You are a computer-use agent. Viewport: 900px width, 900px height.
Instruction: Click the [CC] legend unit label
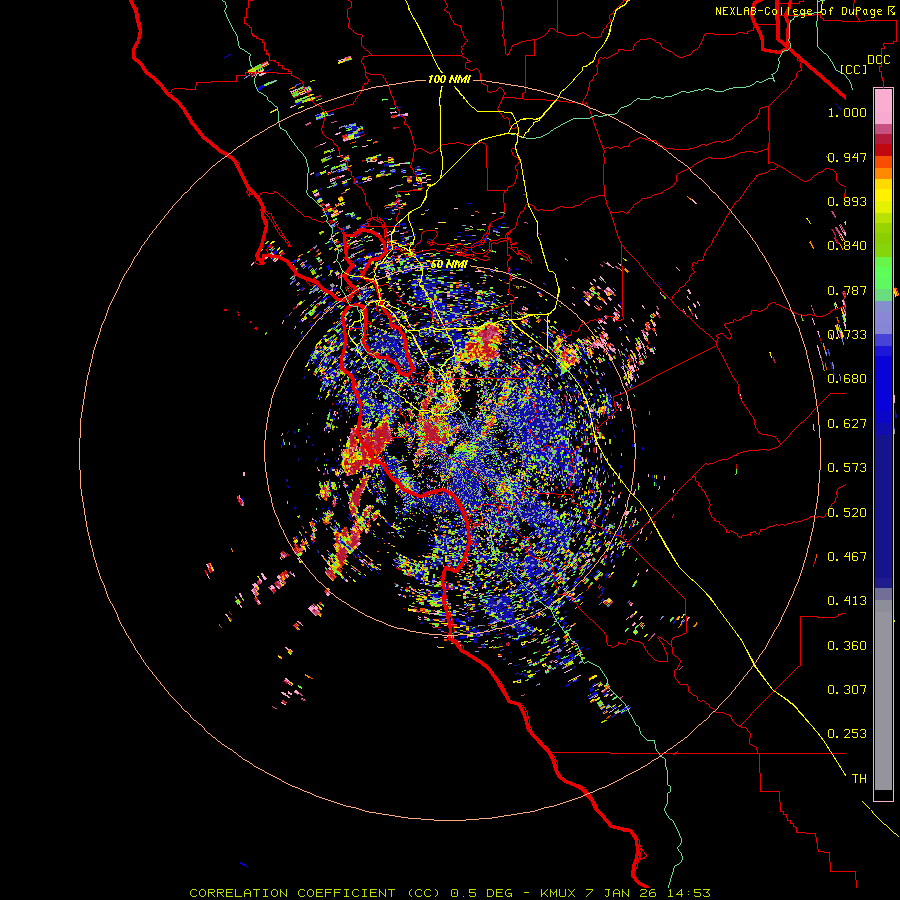pyautogui.click(x=854, y=69)
